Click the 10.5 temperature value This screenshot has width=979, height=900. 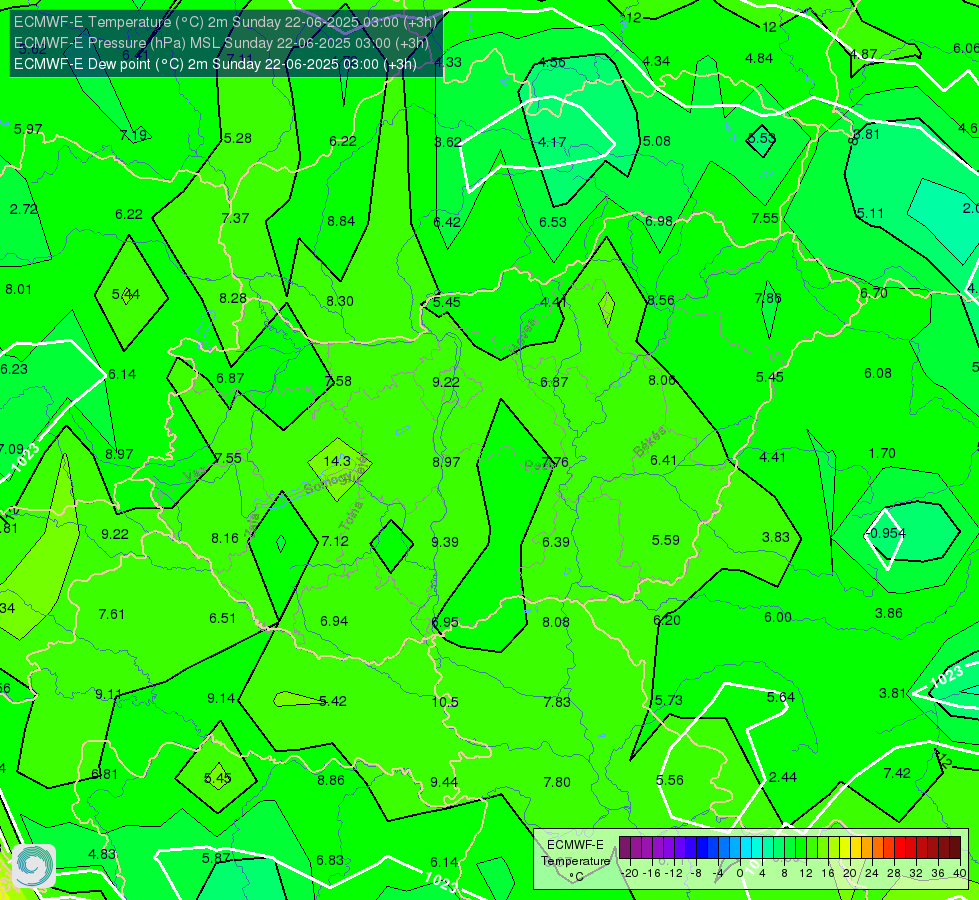pos(445,702)
